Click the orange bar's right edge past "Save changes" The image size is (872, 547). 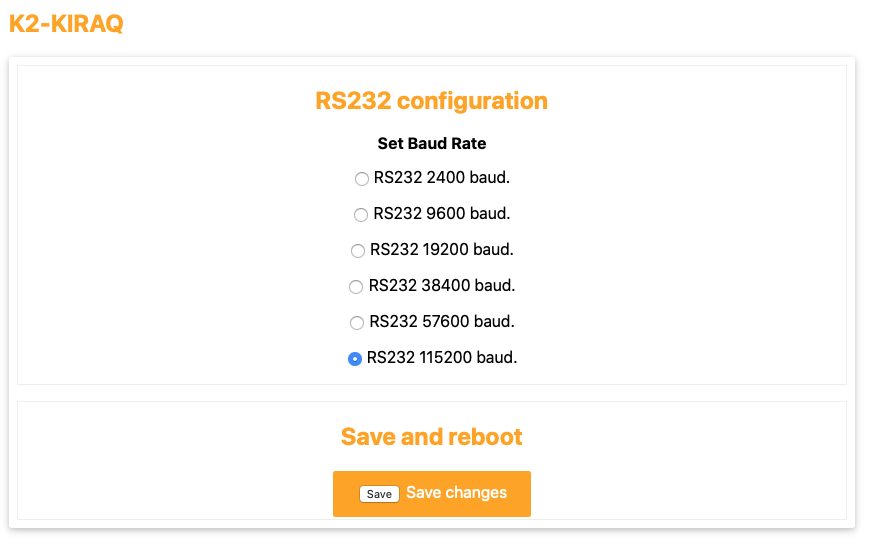pyautogui.click(x=521, y=494)
